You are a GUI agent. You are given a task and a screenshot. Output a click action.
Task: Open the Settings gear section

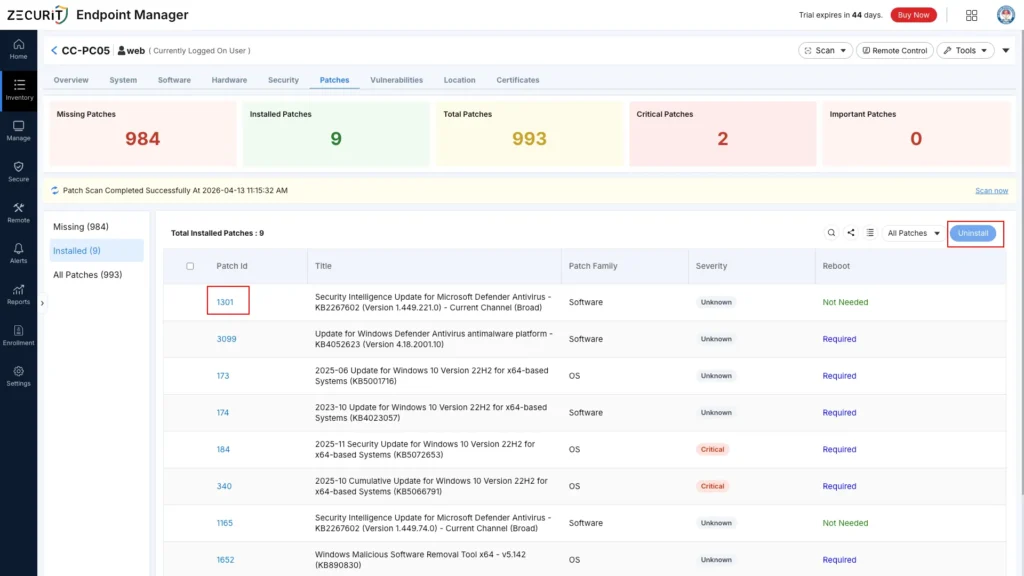[x=18, y=376]
